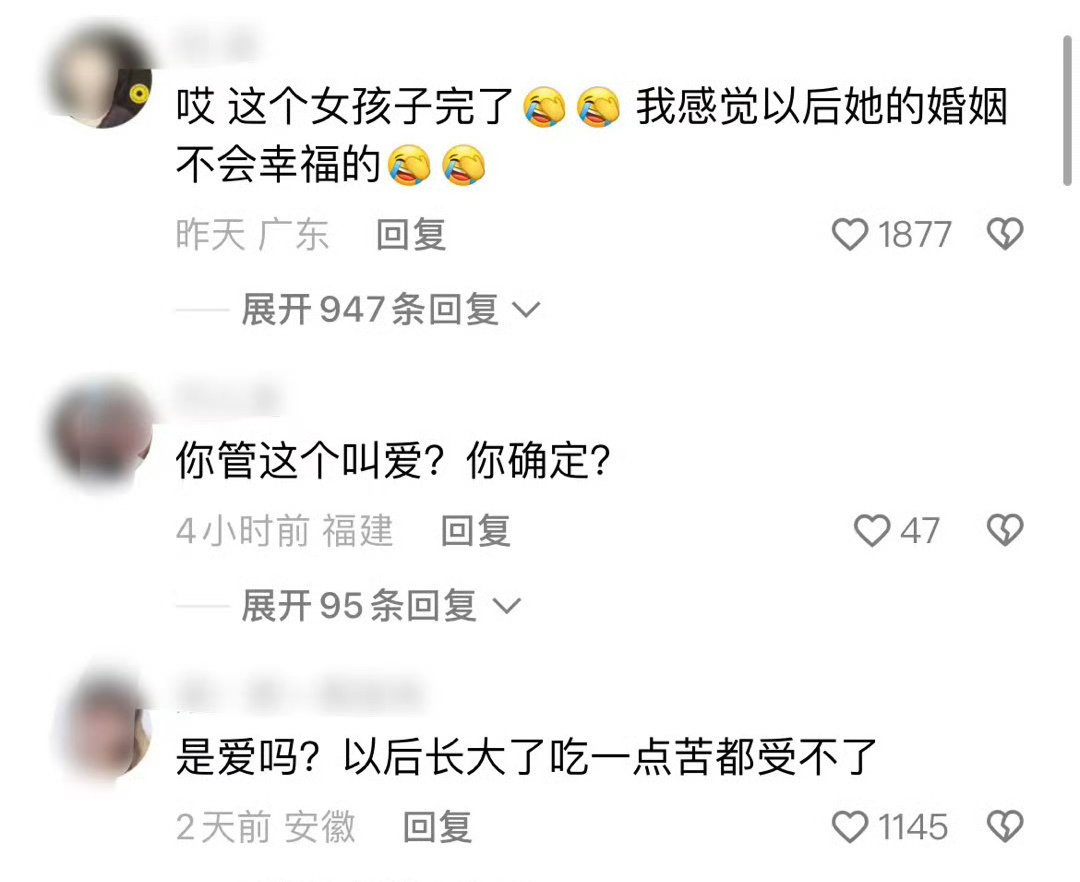Dislike the comment from 广东
Image resolution: width=1080 pixels, height=882 pixels.
(1006, 234)
